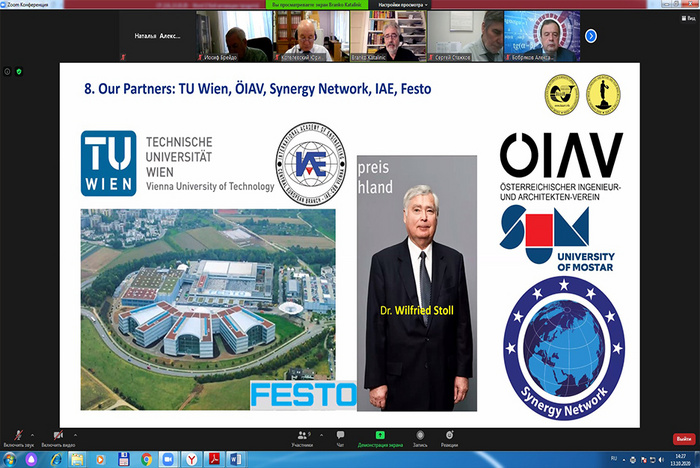Viewport: 700px width, 468px height.
Task: Open the meeting information icon
Action: [x=7, y=71]
